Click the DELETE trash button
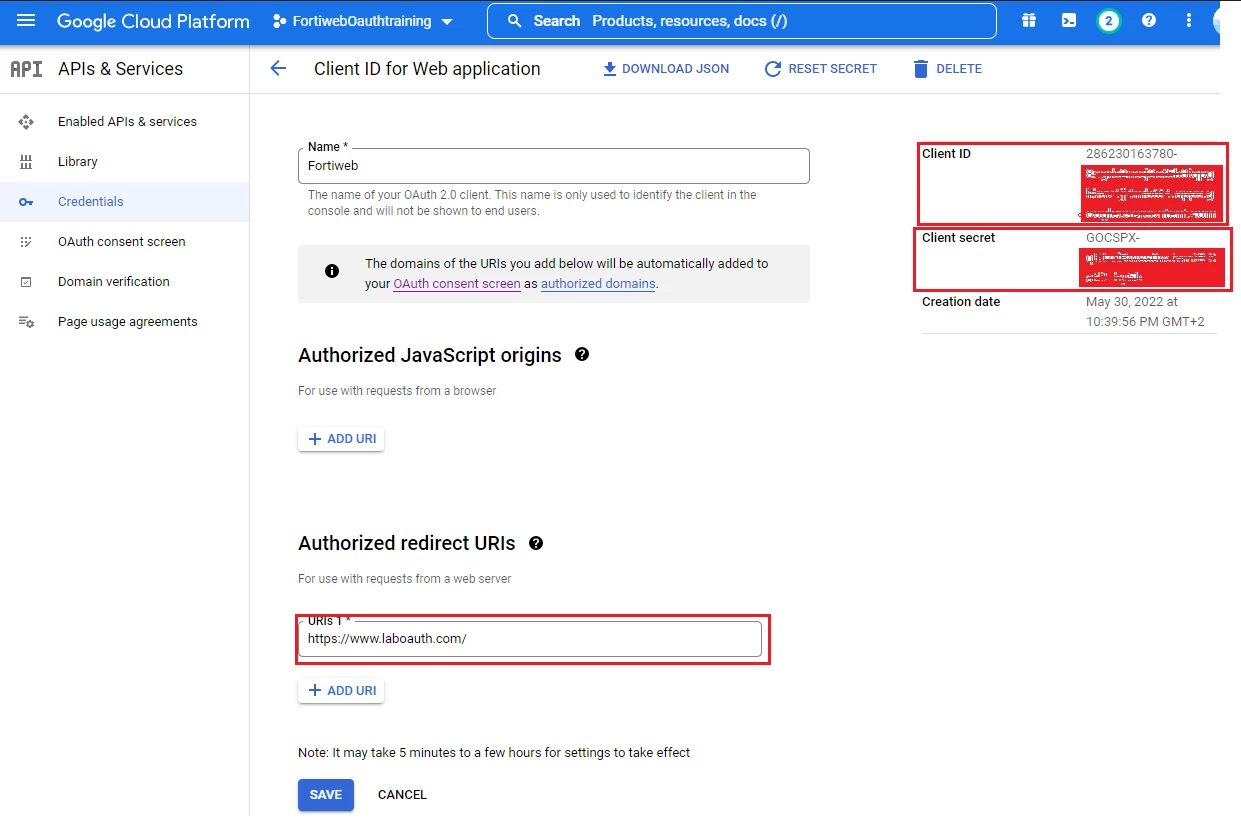This screenshot has height=826, width=1241. pyautogui.click(x=947, y=69)
